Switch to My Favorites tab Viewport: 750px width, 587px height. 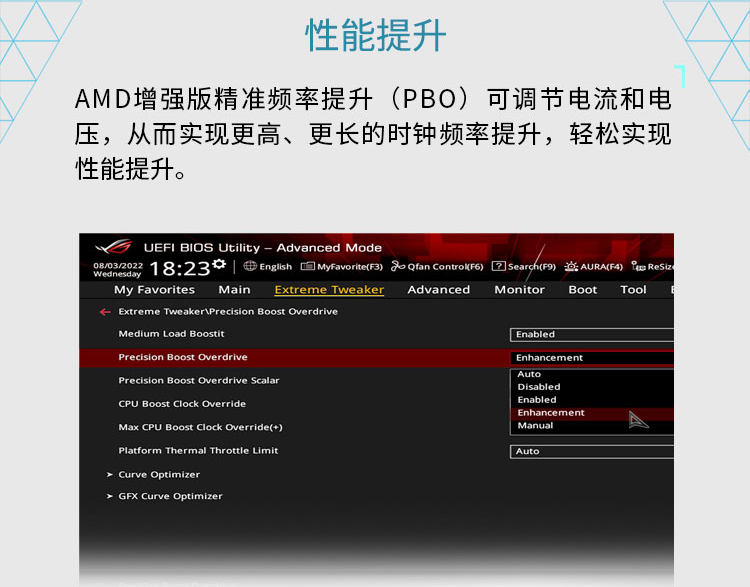point(154,289)
